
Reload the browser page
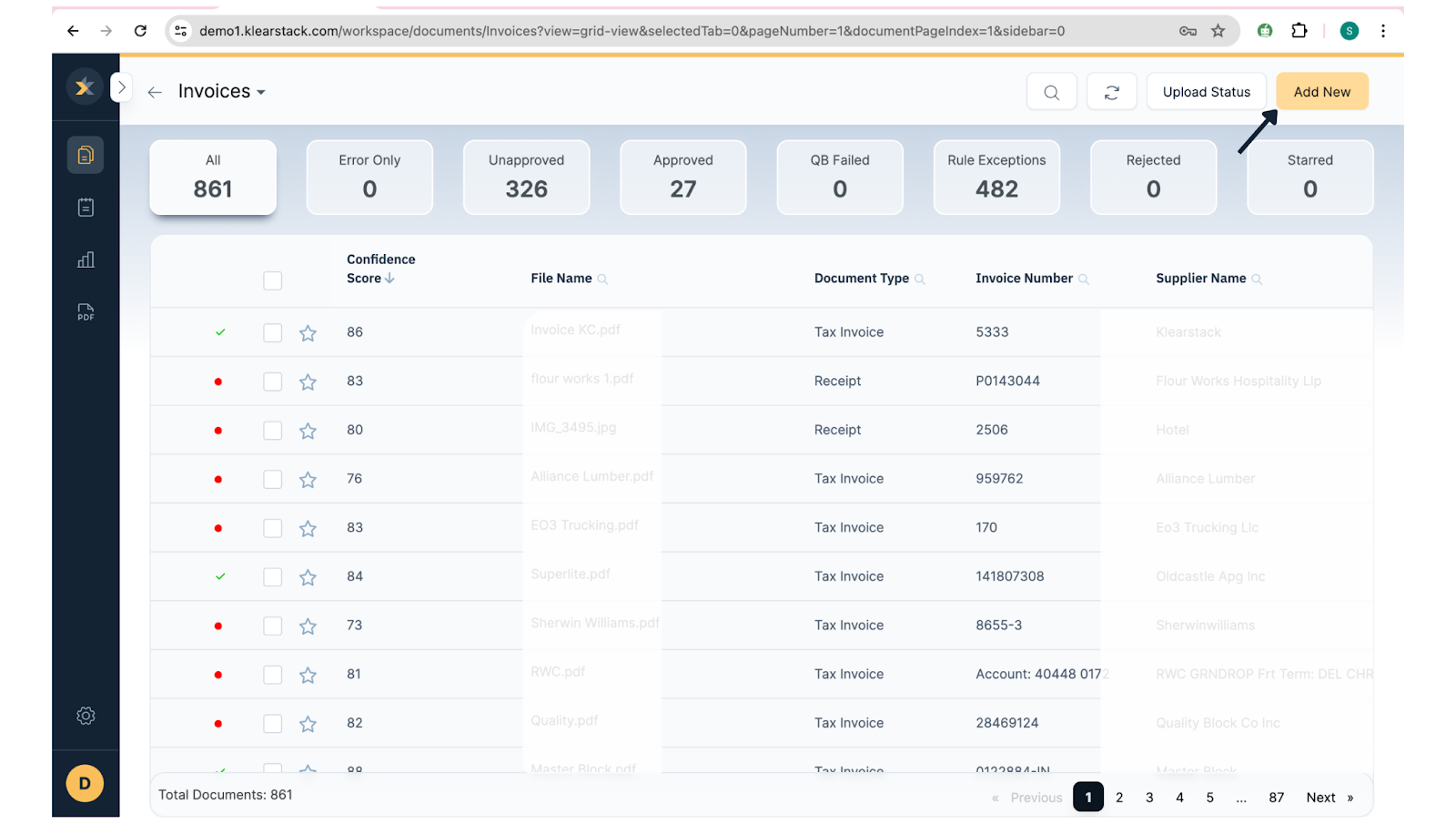pyautogui.click(x=140, y=31)
